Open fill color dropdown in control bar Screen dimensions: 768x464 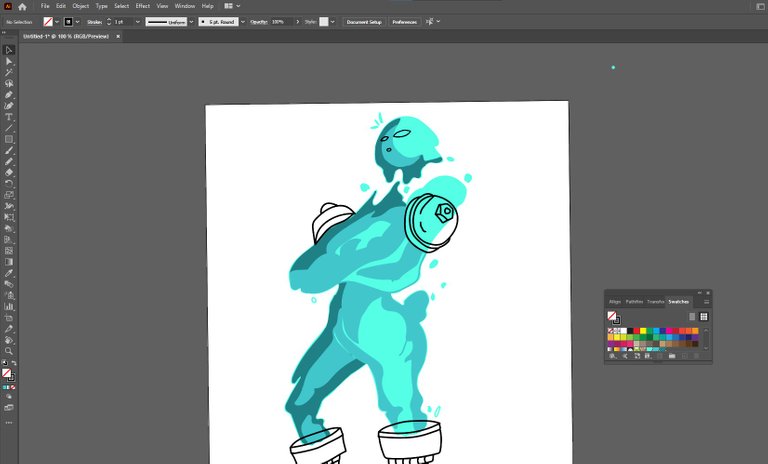click(57, 22)
